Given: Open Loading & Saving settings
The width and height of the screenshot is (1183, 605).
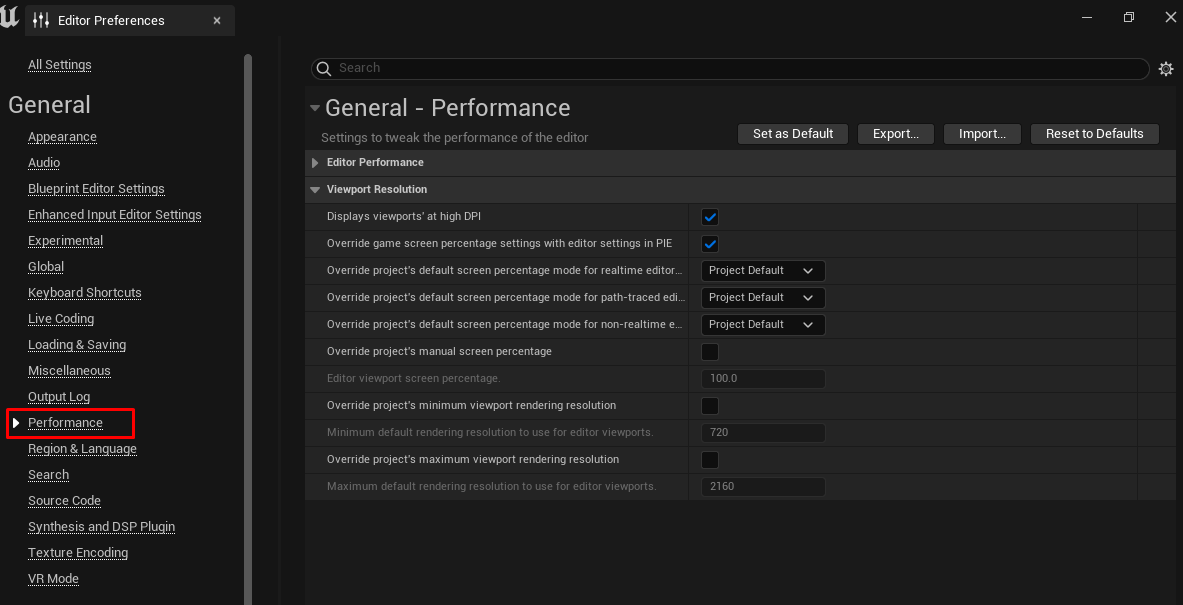Looking at the screenshot, I should tap(77, 345).
